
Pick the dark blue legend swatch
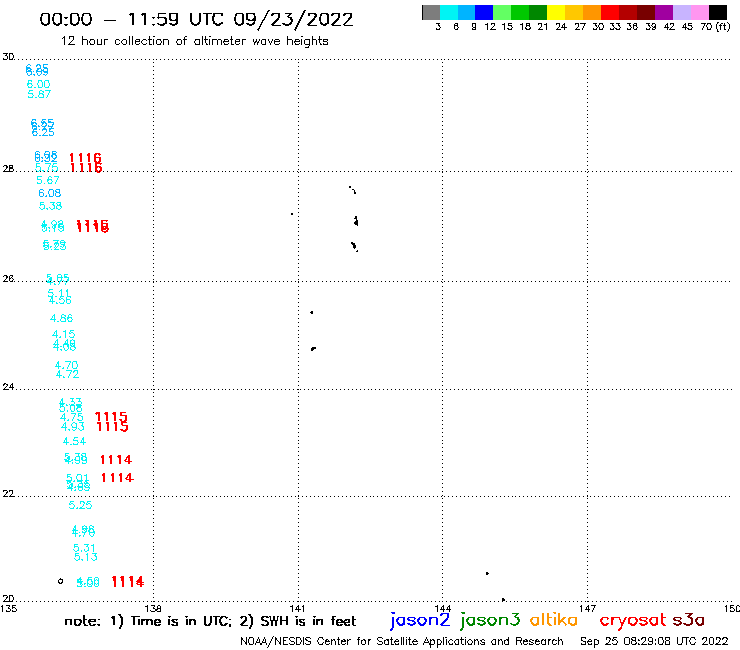coord(484,12)
